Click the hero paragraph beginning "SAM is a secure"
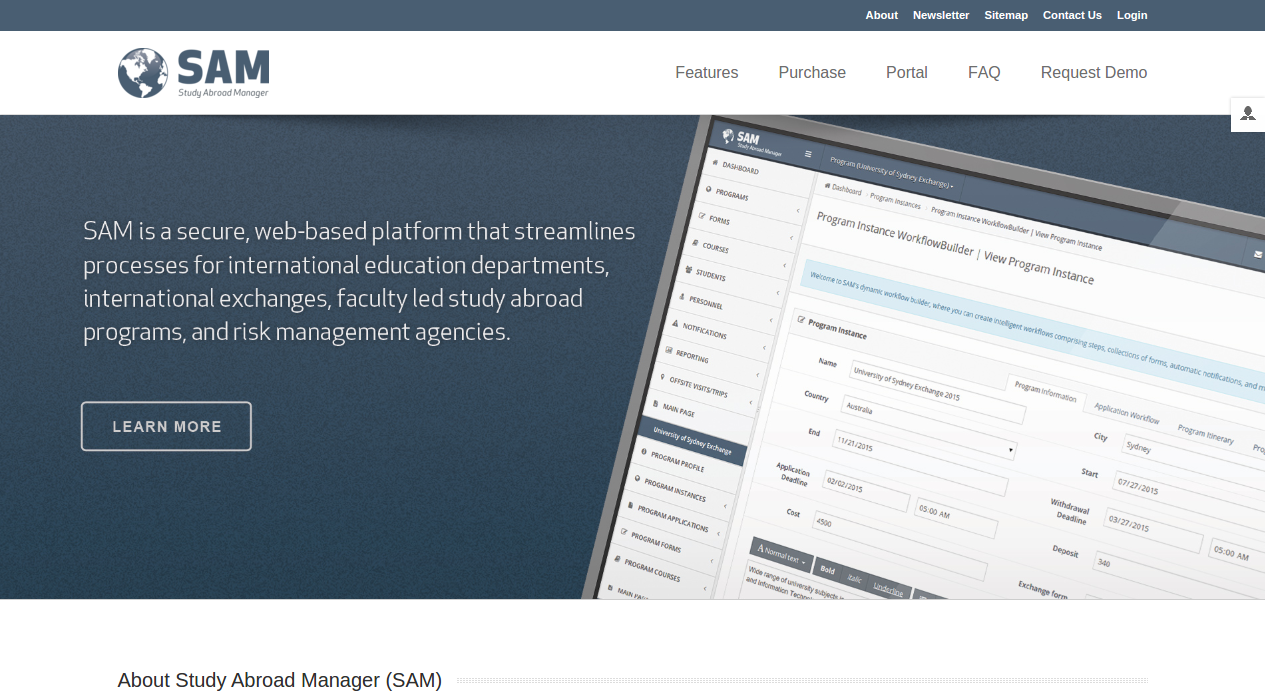The height and width of the screenshot is (699, 1265). click(359, 281)
